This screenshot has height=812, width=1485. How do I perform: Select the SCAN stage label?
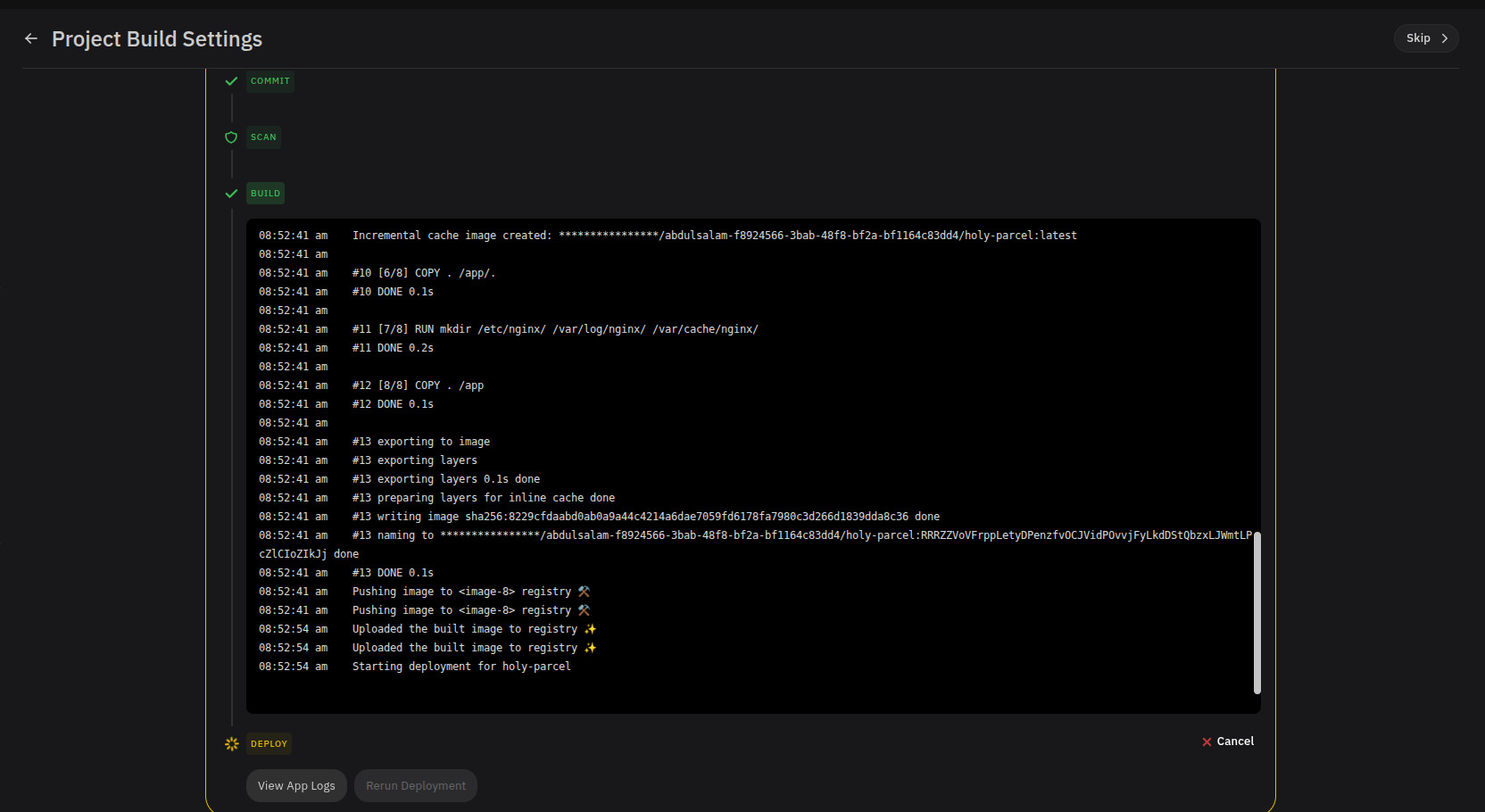tap(263, 137)
